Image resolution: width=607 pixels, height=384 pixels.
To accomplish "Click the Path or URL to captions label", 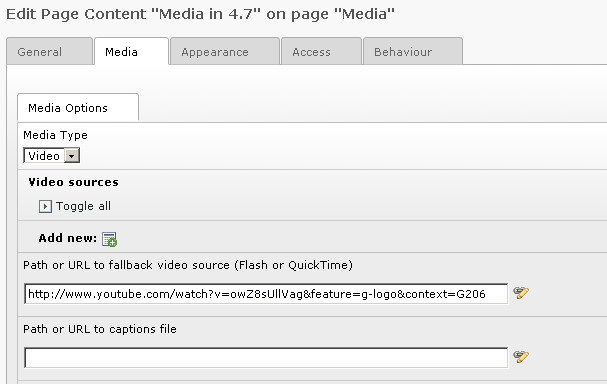I will click(100, 329).
